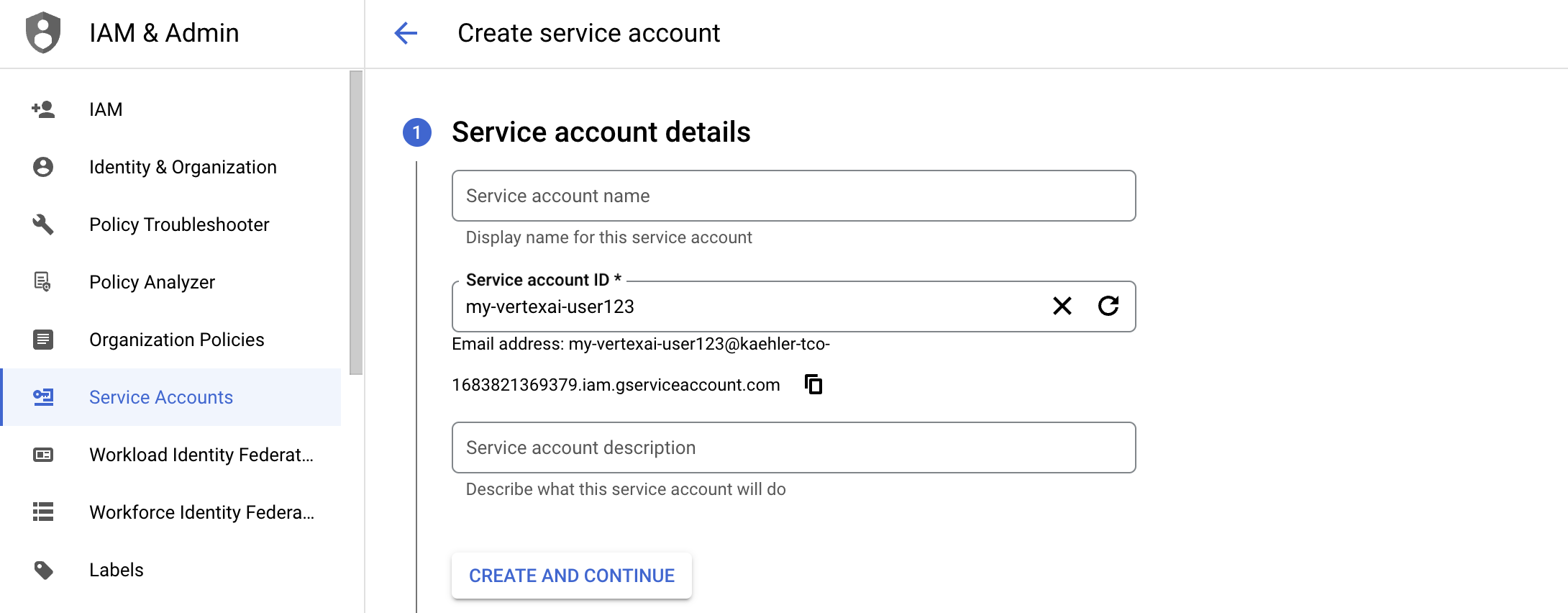Focus the Service account description field
This screenshot has width=1568, height=613.
[794, 448]
